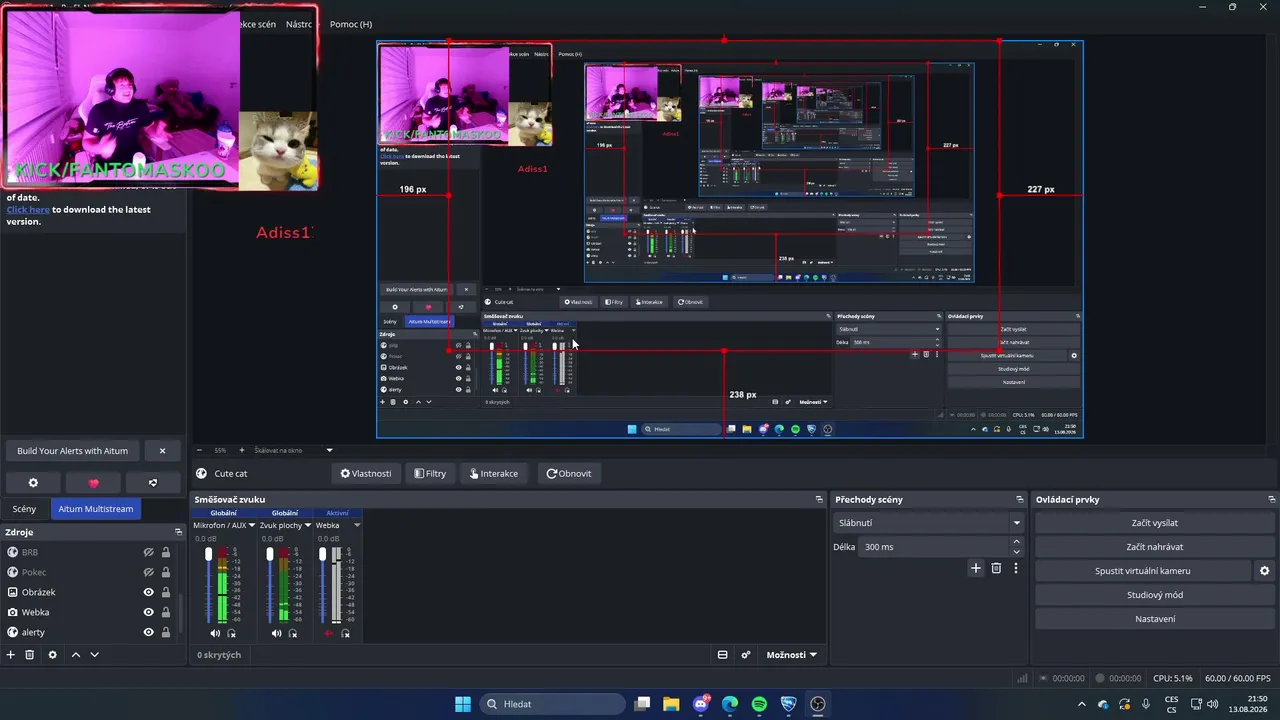Image resolution: width=1280 pixels, height=720 pixels.
Task: Toggle lock on Webka source
Action: point(166,612)
